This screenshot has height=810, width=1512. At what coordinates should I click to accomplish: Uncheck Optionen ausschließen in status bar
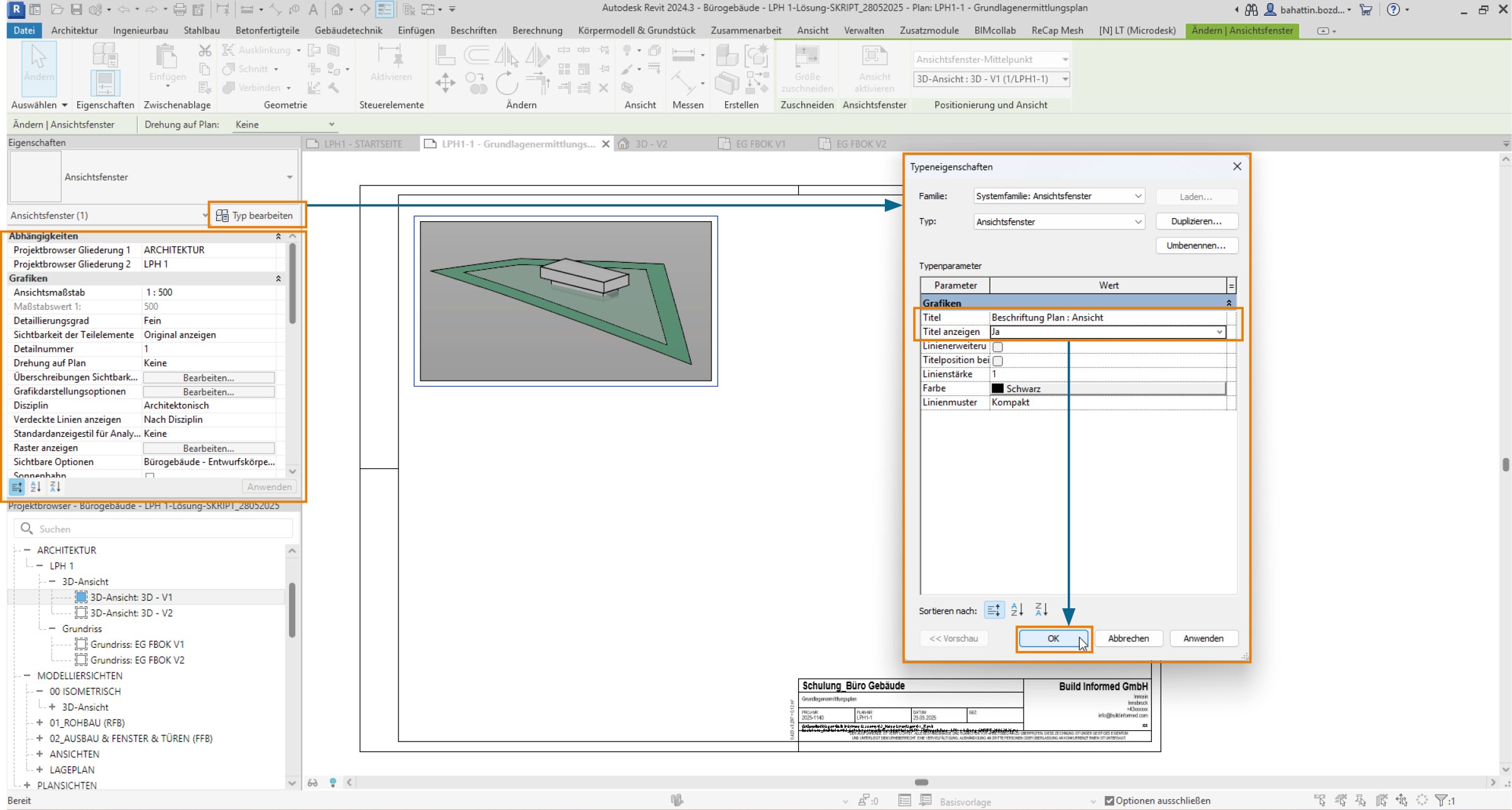[x=1109, y=801]
